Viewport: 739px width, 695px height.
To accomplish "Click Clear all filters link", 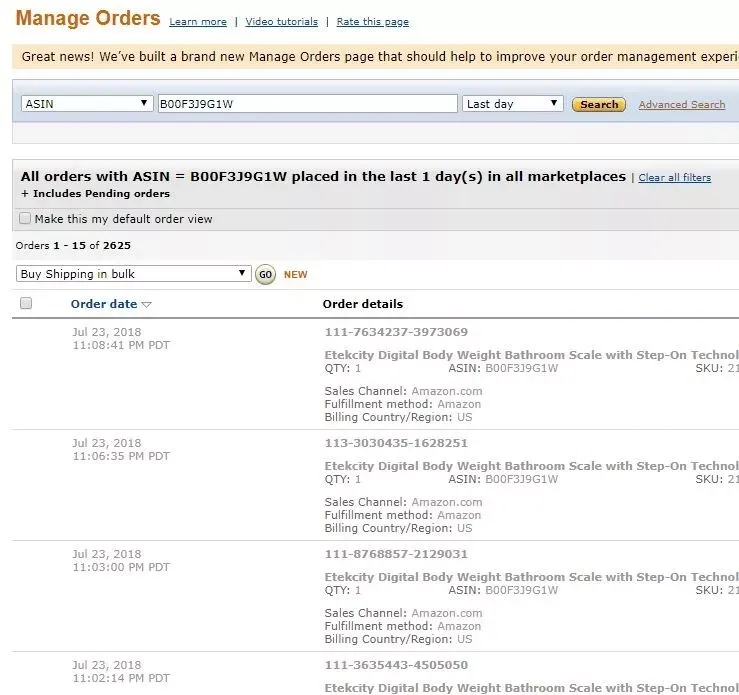I will coord(674,178).
